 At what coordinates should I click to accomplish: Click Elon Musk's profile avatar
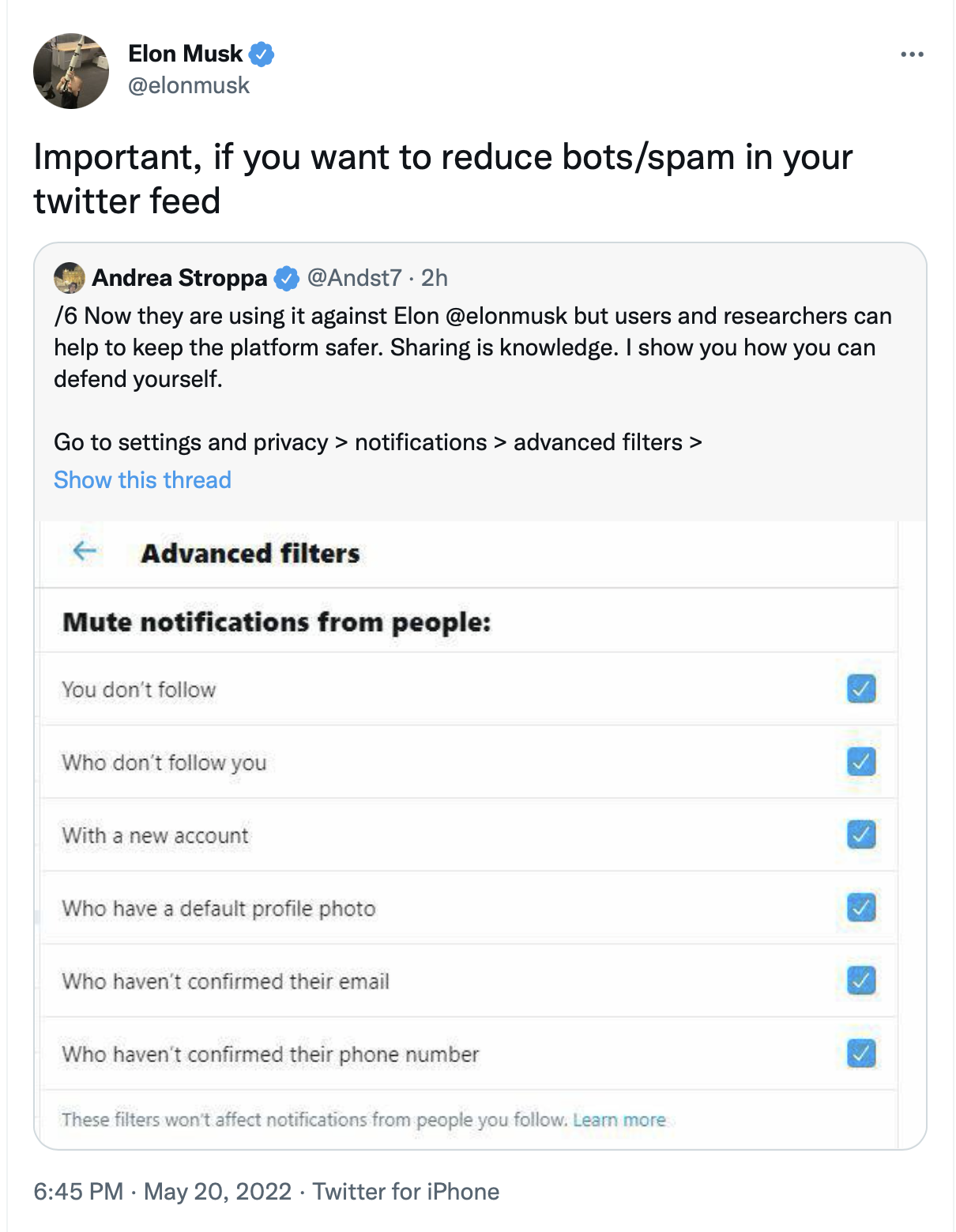tap(71, 71)
